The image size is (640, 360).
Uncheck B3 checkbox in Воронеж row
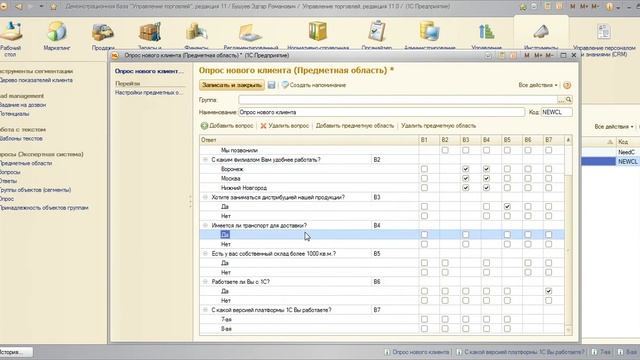pyautogui.click(x=466, y=169)
